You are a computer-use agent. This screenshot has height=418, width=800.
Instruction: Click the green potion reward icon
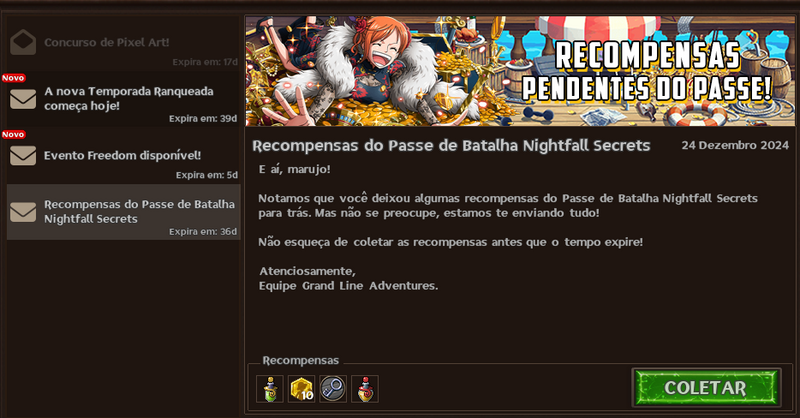click(270, 389)
